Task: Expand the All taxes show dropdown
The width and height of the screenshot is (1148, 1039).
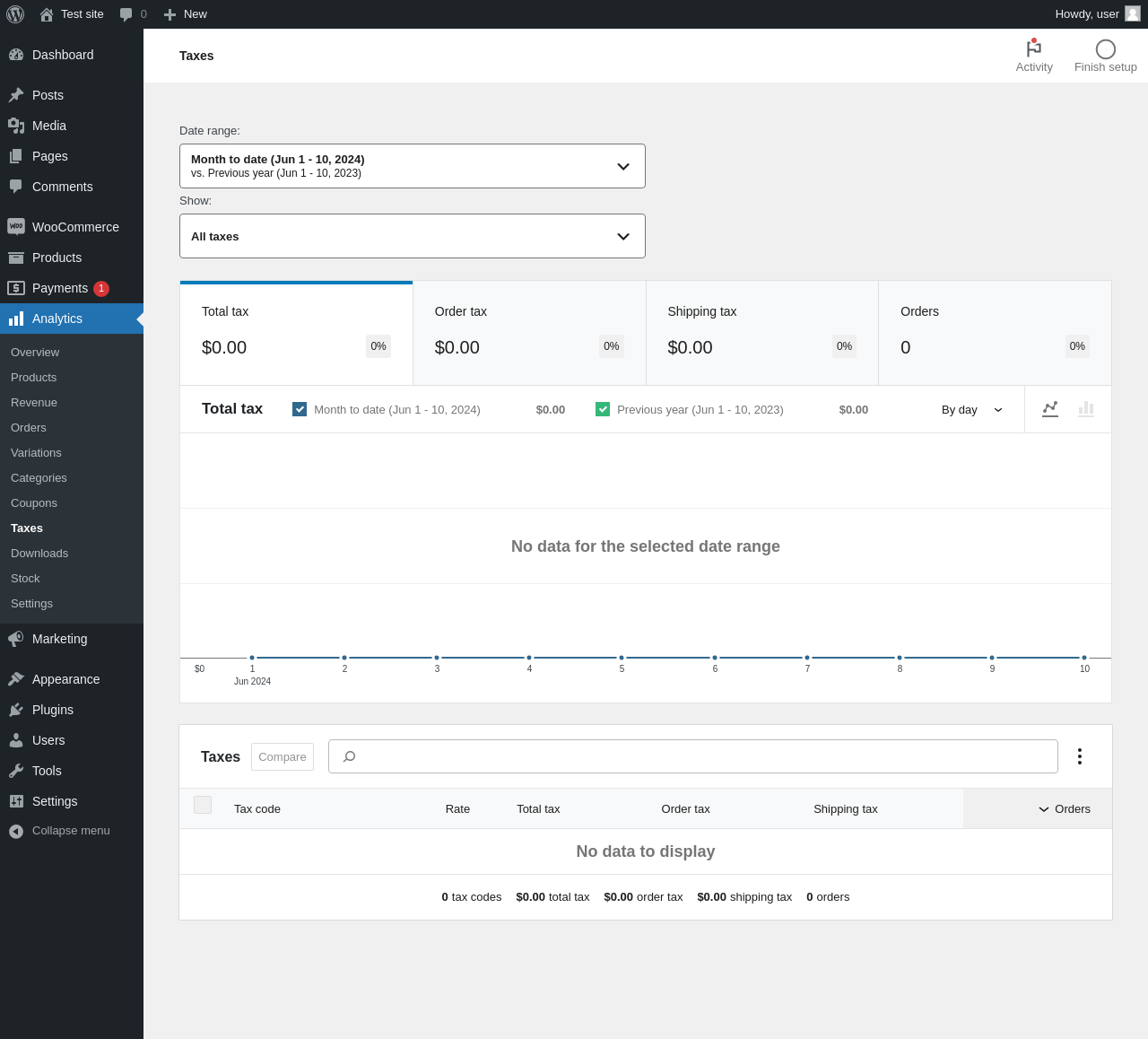Action: click(413, 236)
